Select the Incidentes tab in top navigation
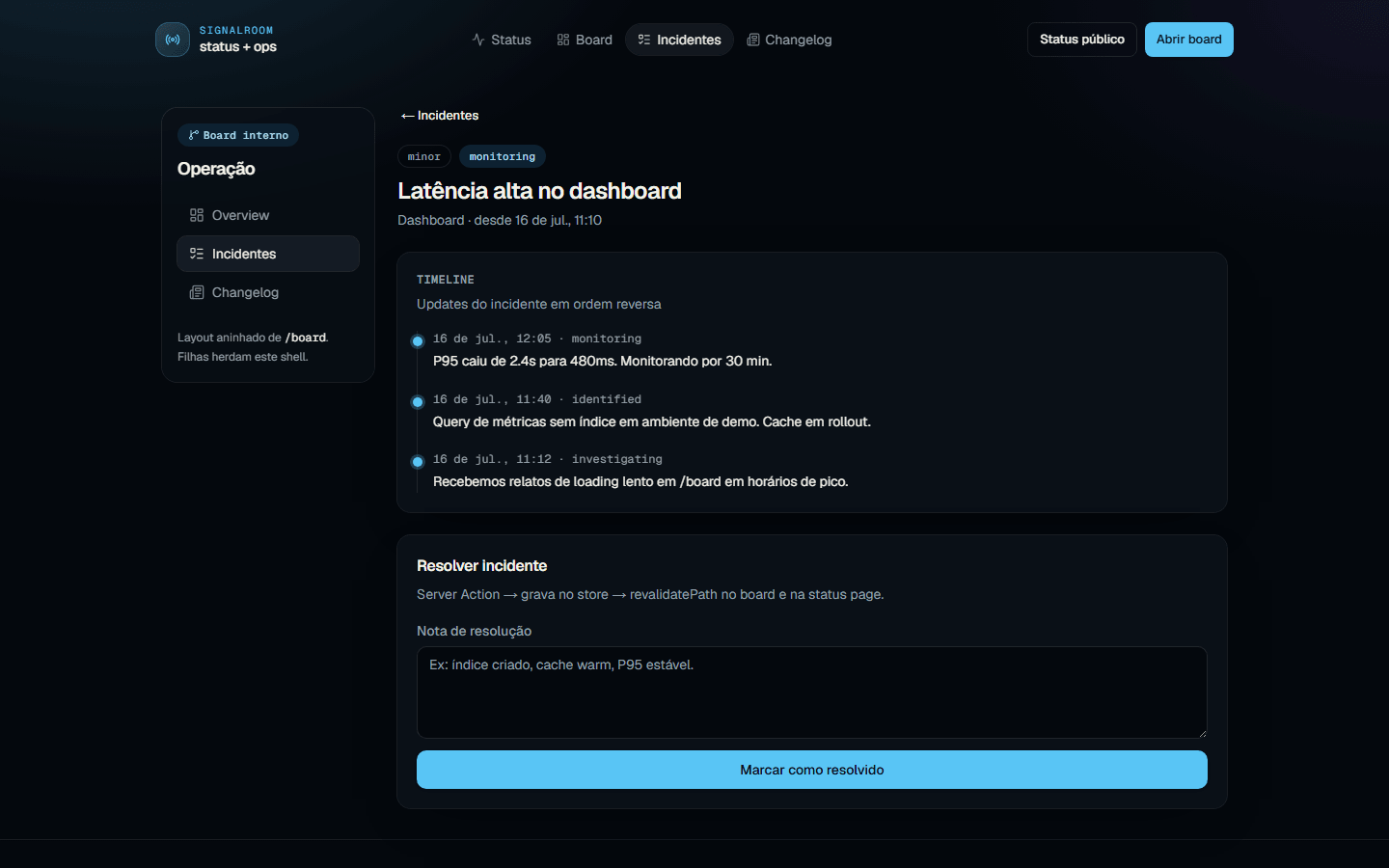 coord(680,40)
